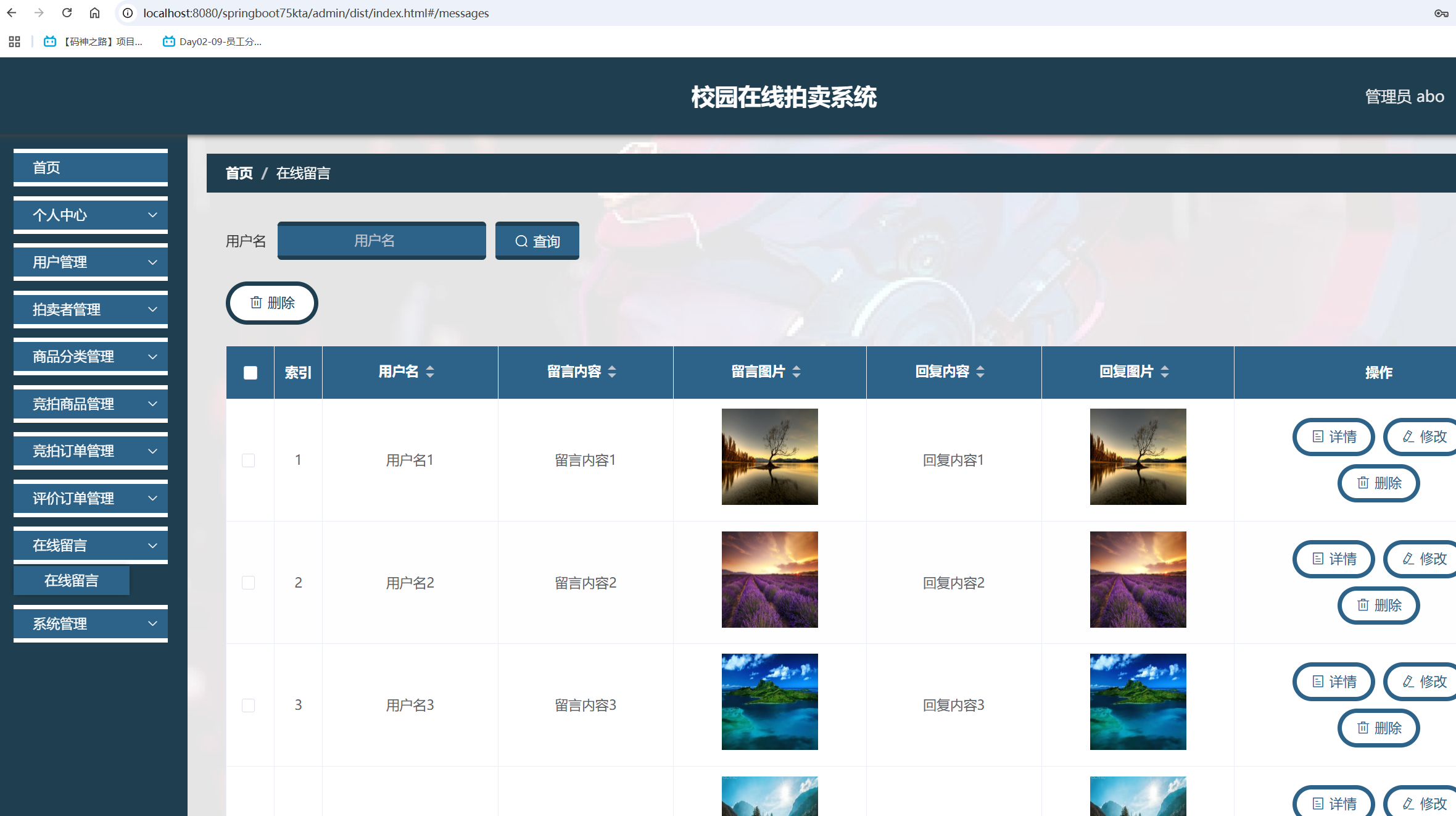
Task: Open the site information icon in the address bar
Action: (x=128, y=13)
